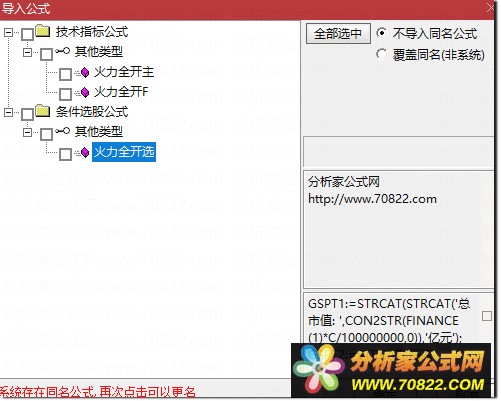This screenshot has width=501, height=401.
Task: Check the box for 火力全开主
Action: tap(65, 74)
